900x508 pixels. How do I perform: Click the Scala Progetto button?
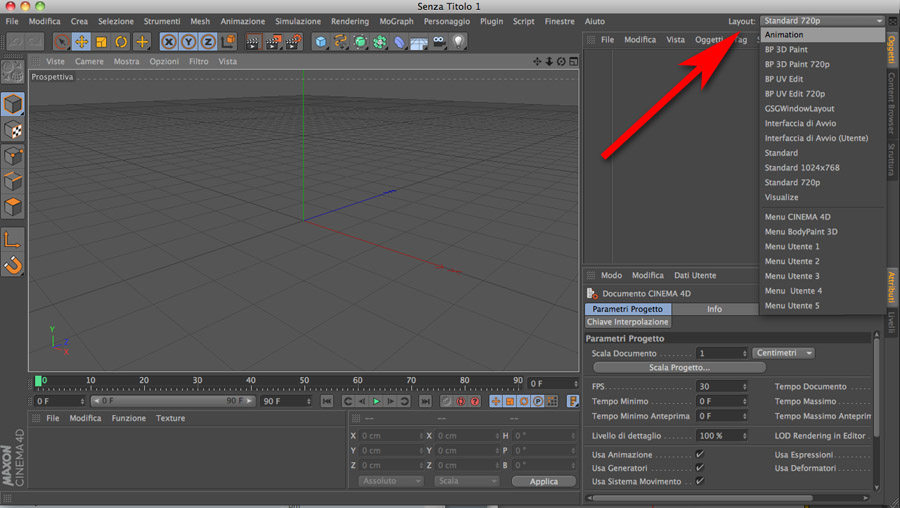pyautogui.click(x=680, y=367)
